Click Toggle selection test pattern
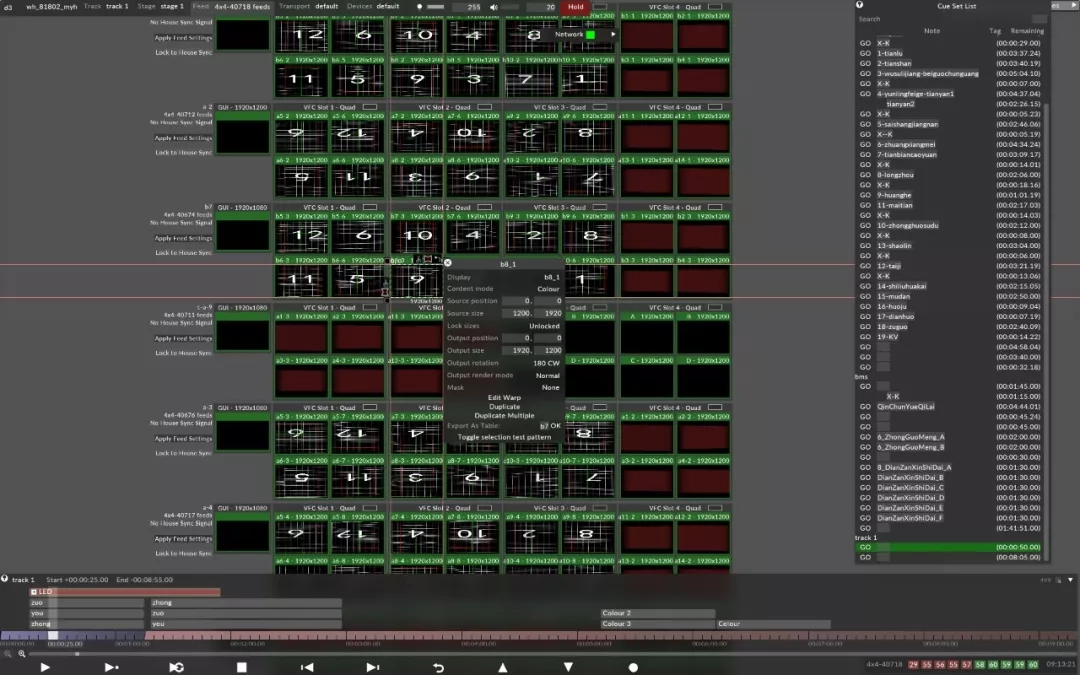This screenshot has height=675, width=1080. 504,437
